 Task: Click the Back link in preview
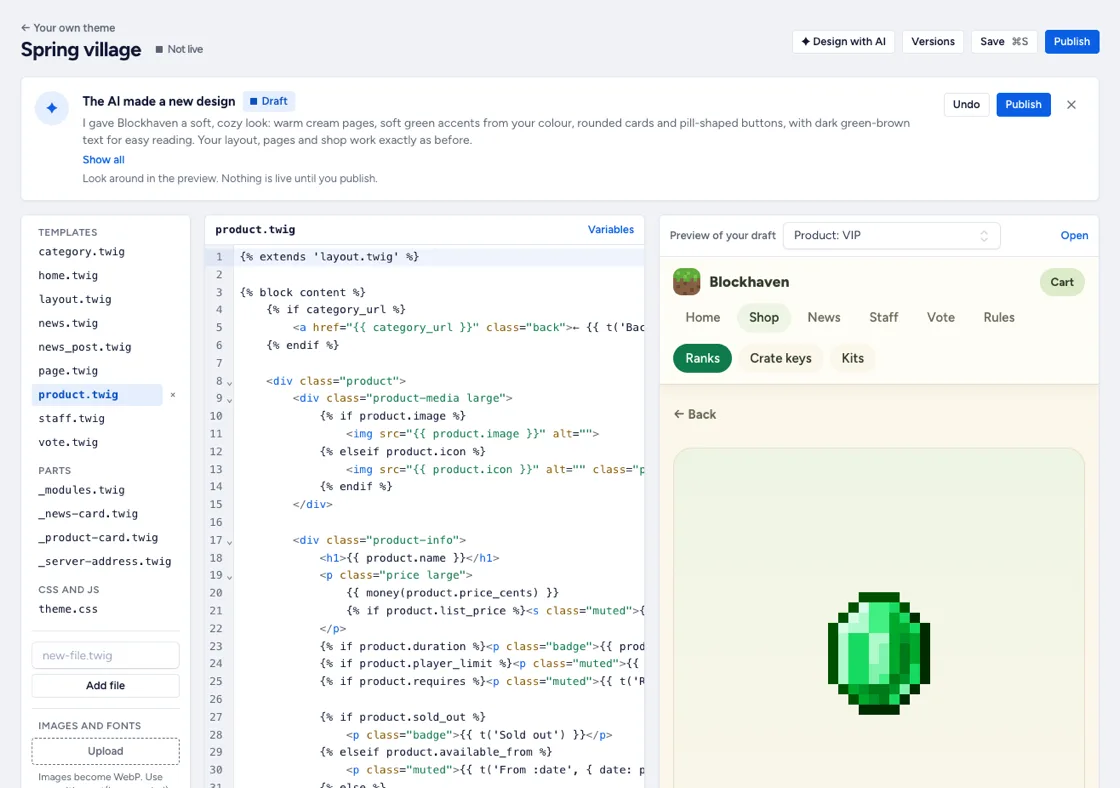pos(695,414)
